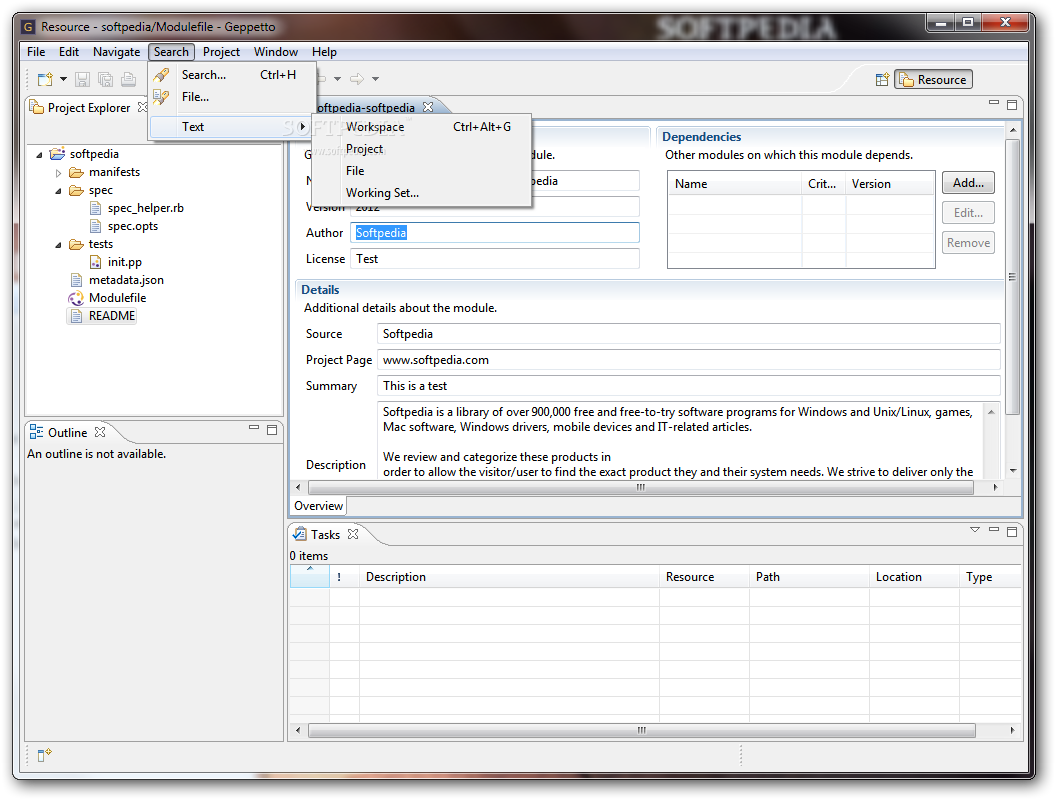1056x800 pixels.
Task: Collapse the tests folder
Action: [x=59, y=245]
